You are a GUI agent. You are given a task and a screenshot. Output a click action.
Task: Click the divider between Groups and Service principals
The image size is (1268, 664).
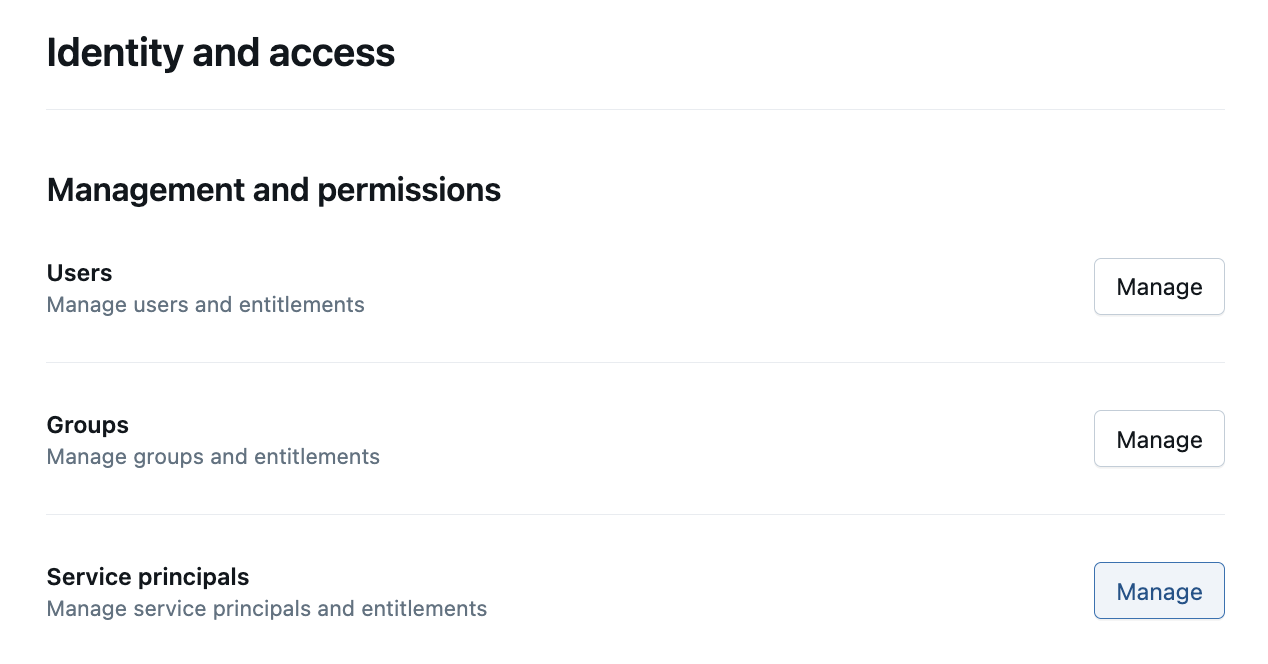[x=635, y=514]
